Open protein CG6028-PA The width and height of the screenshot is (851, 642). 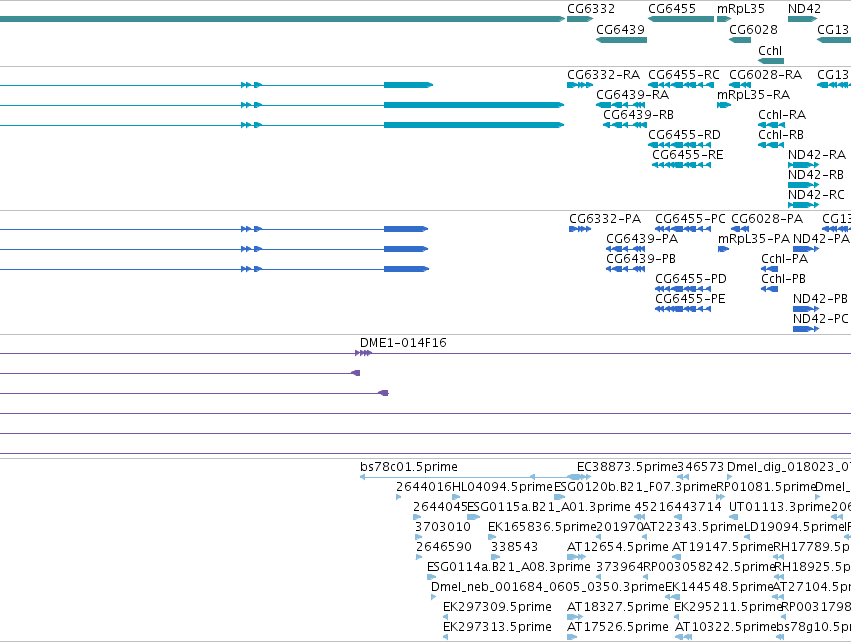click(766, 219)
